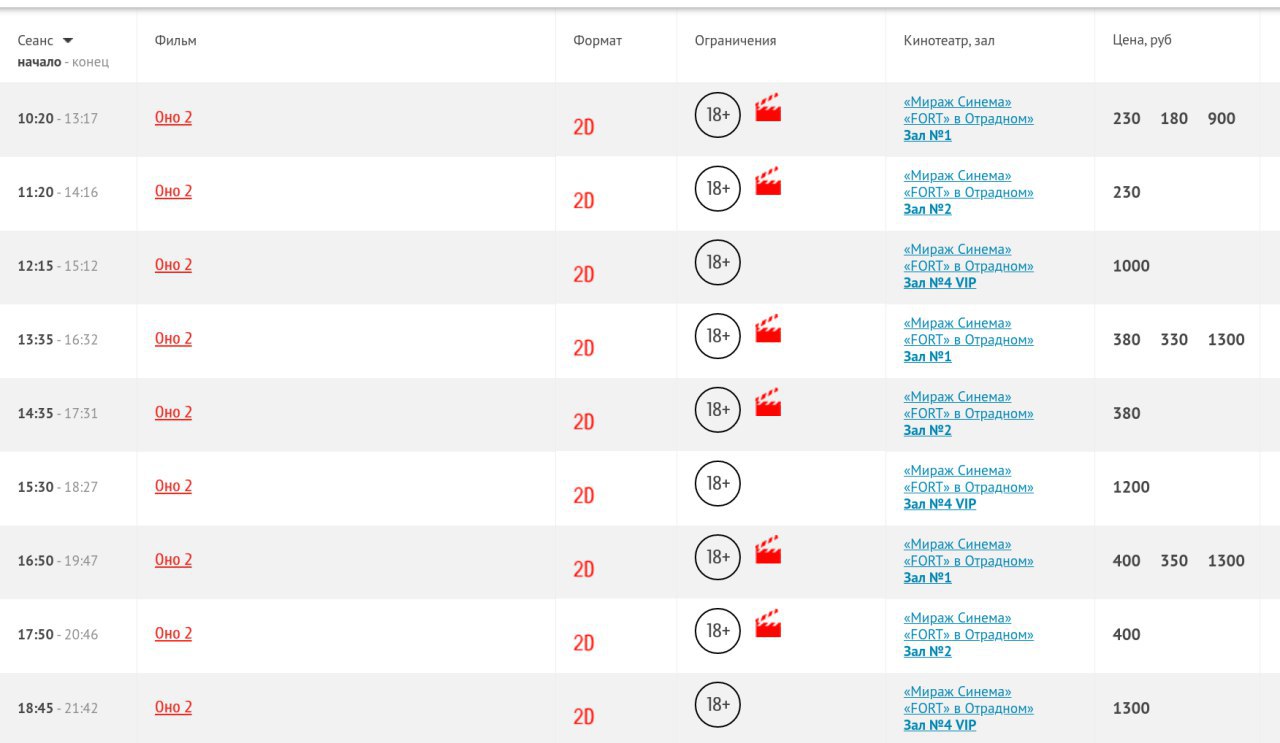Open Зал №1 link in the 16:50 row

coord(928,577)
